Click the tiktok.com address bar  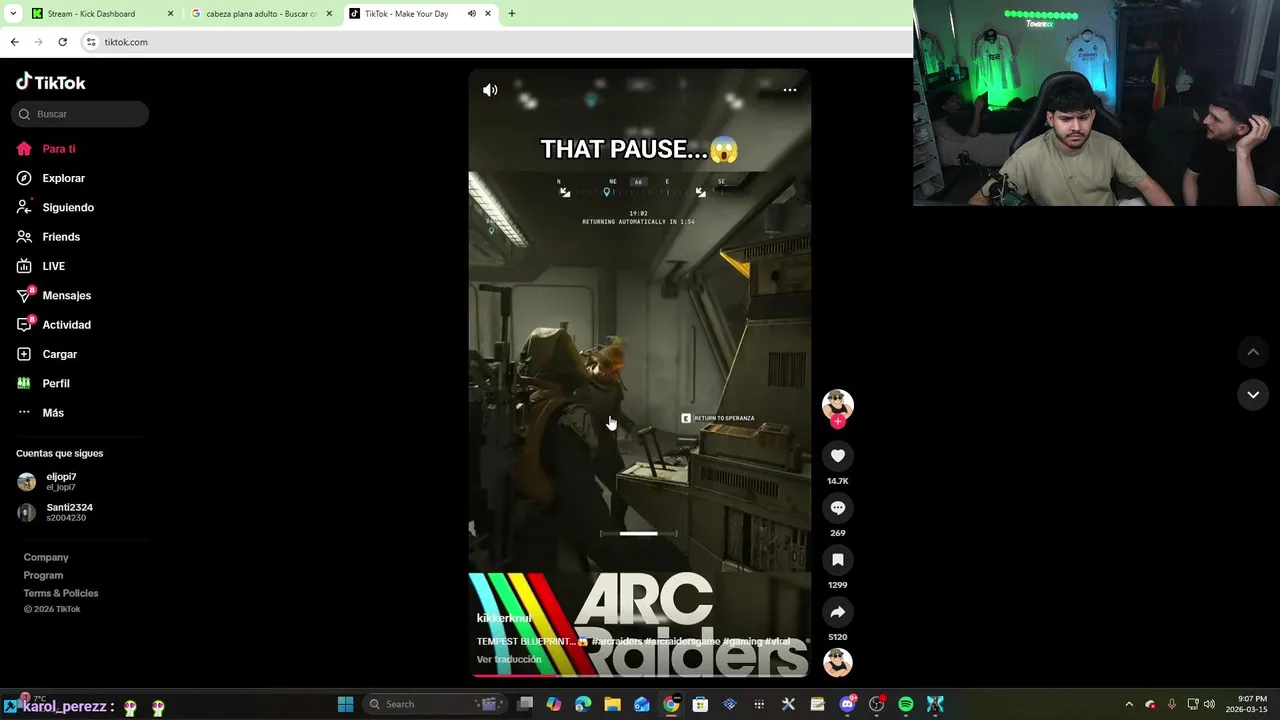(495, 42)
